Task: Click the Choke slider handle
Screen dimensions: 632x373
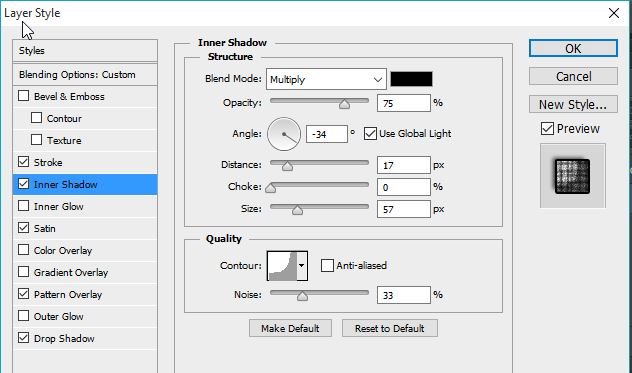Action: tap(270, 188)
